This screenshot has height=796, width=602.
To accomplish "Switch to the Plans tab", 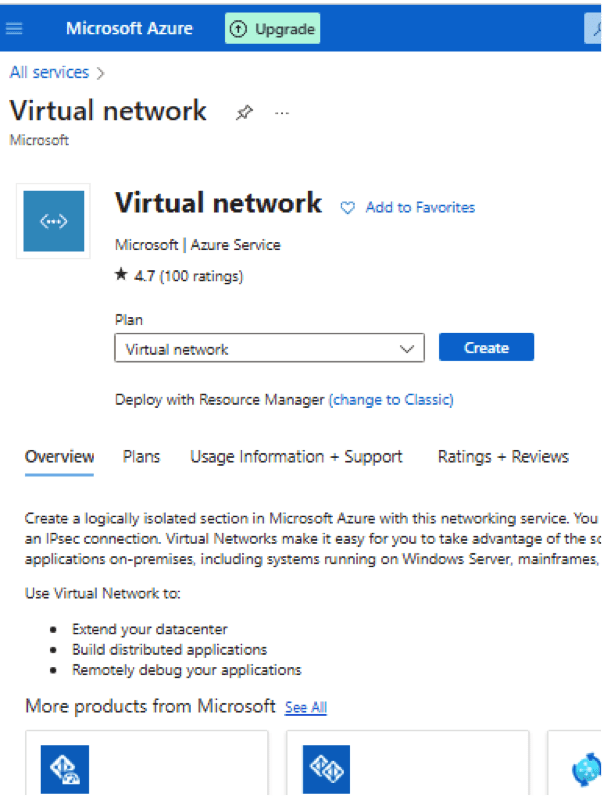I will (x=141, y=456).
